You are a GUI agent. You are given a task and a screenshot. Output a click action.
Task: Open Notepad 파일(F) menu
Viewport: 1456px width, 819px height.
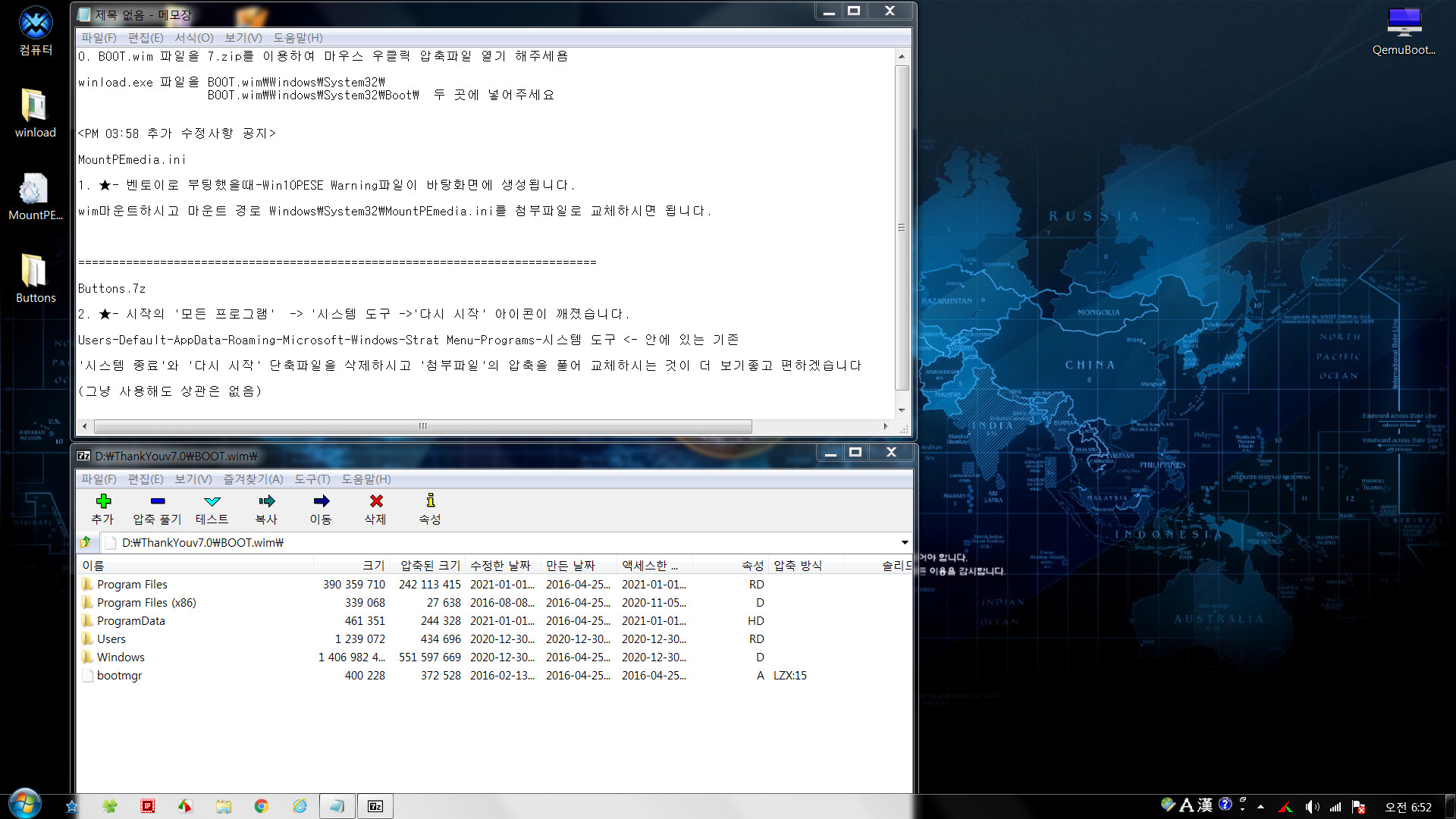point(99,37)
